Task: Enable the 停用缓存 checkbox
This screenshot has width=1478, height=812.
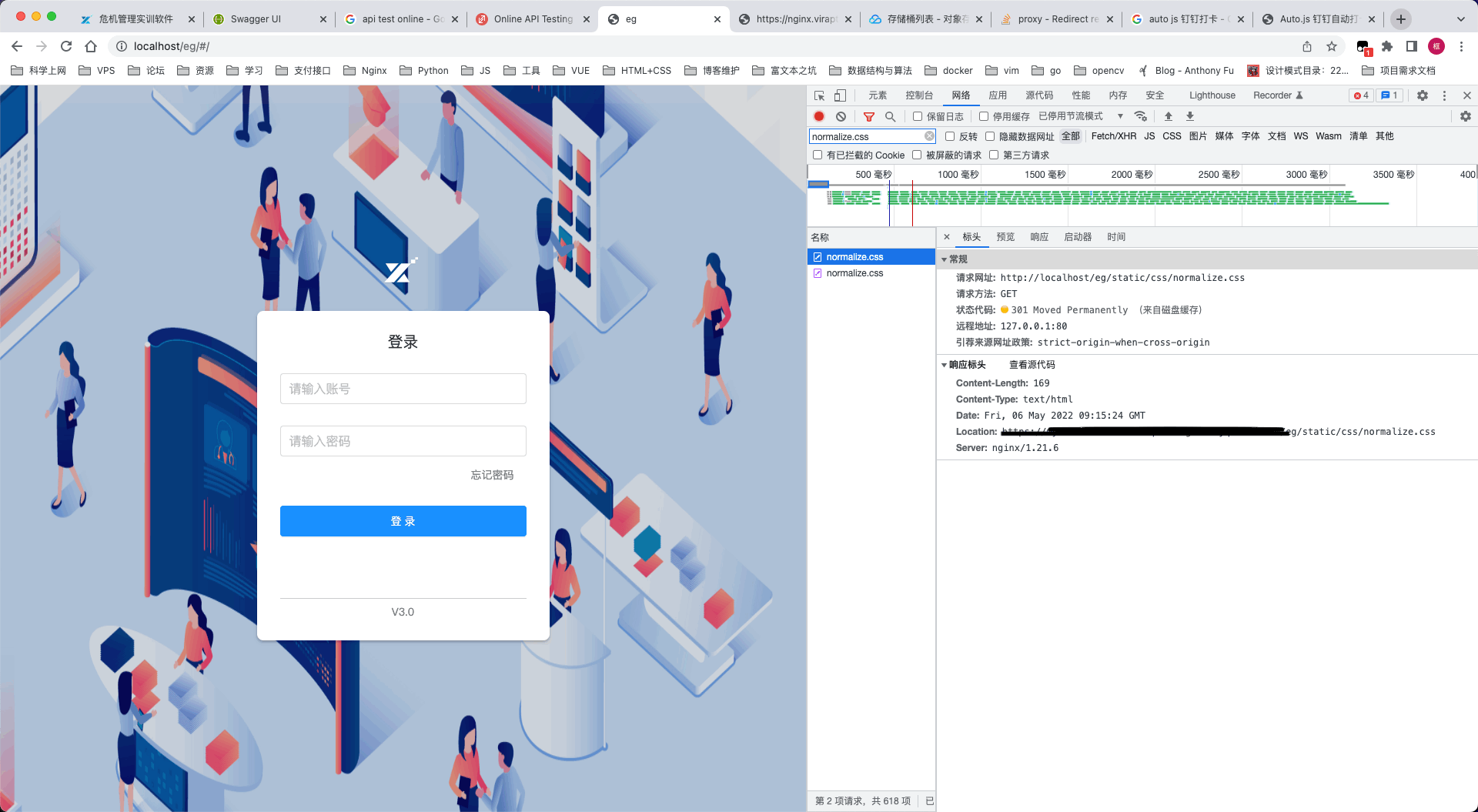Action: click(x=984, y=116)
